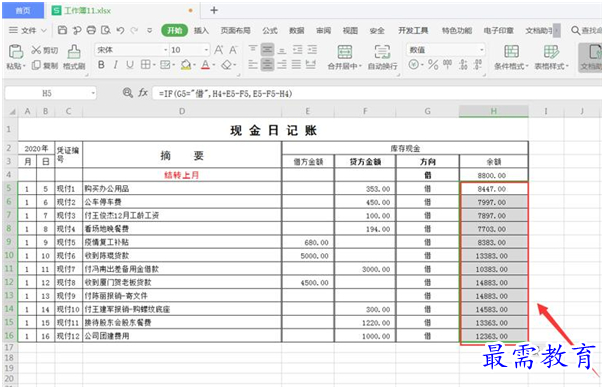604x388 pixels.
Task: Open customize quick access toolbar dropdown
Action: click(x=149, y=30)
